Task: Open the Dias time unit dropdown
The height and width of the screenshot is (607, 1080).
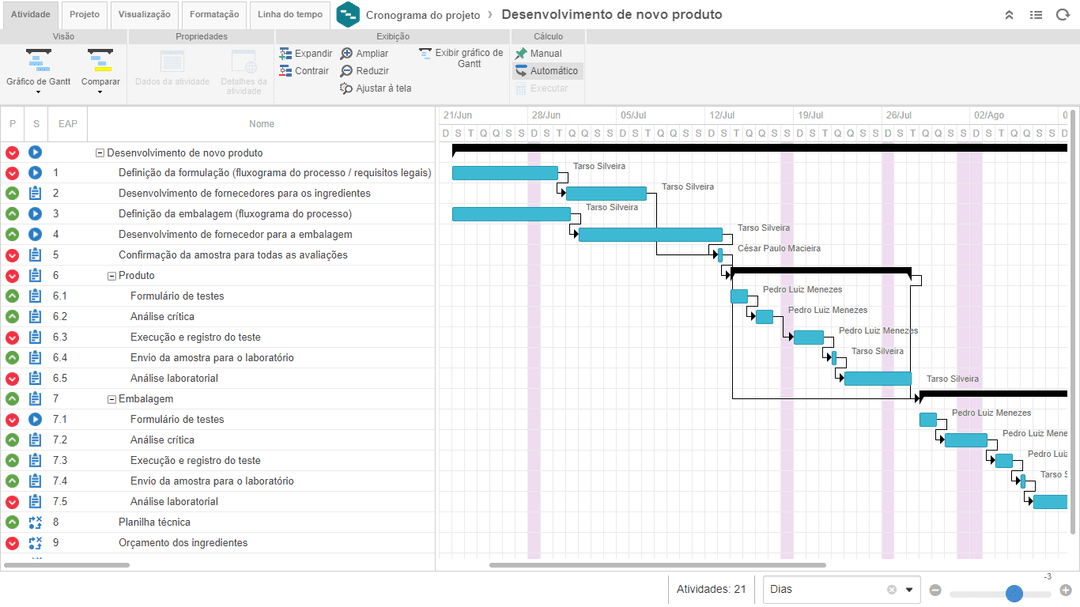Action: (x=909, y=590)
